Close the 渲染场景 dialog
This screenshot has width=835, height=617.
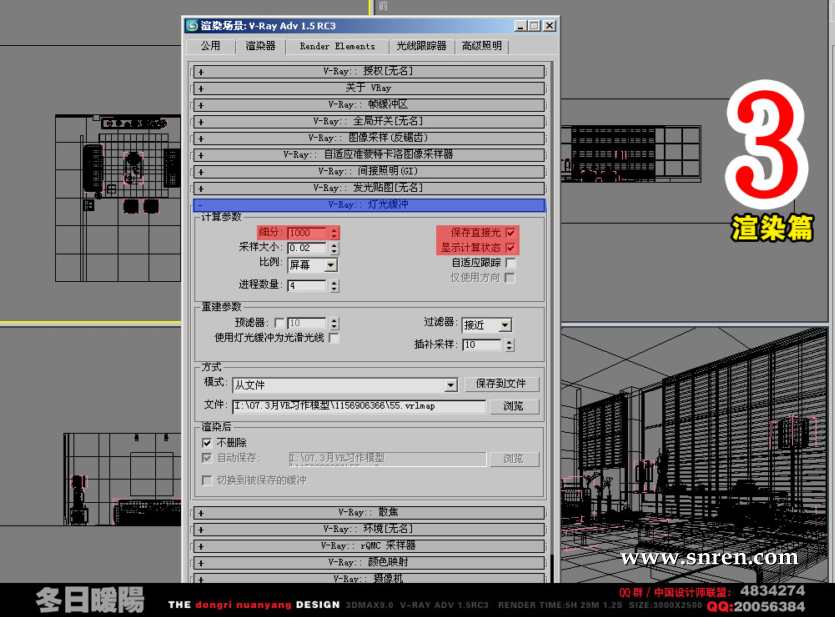(x=550, y=26)
